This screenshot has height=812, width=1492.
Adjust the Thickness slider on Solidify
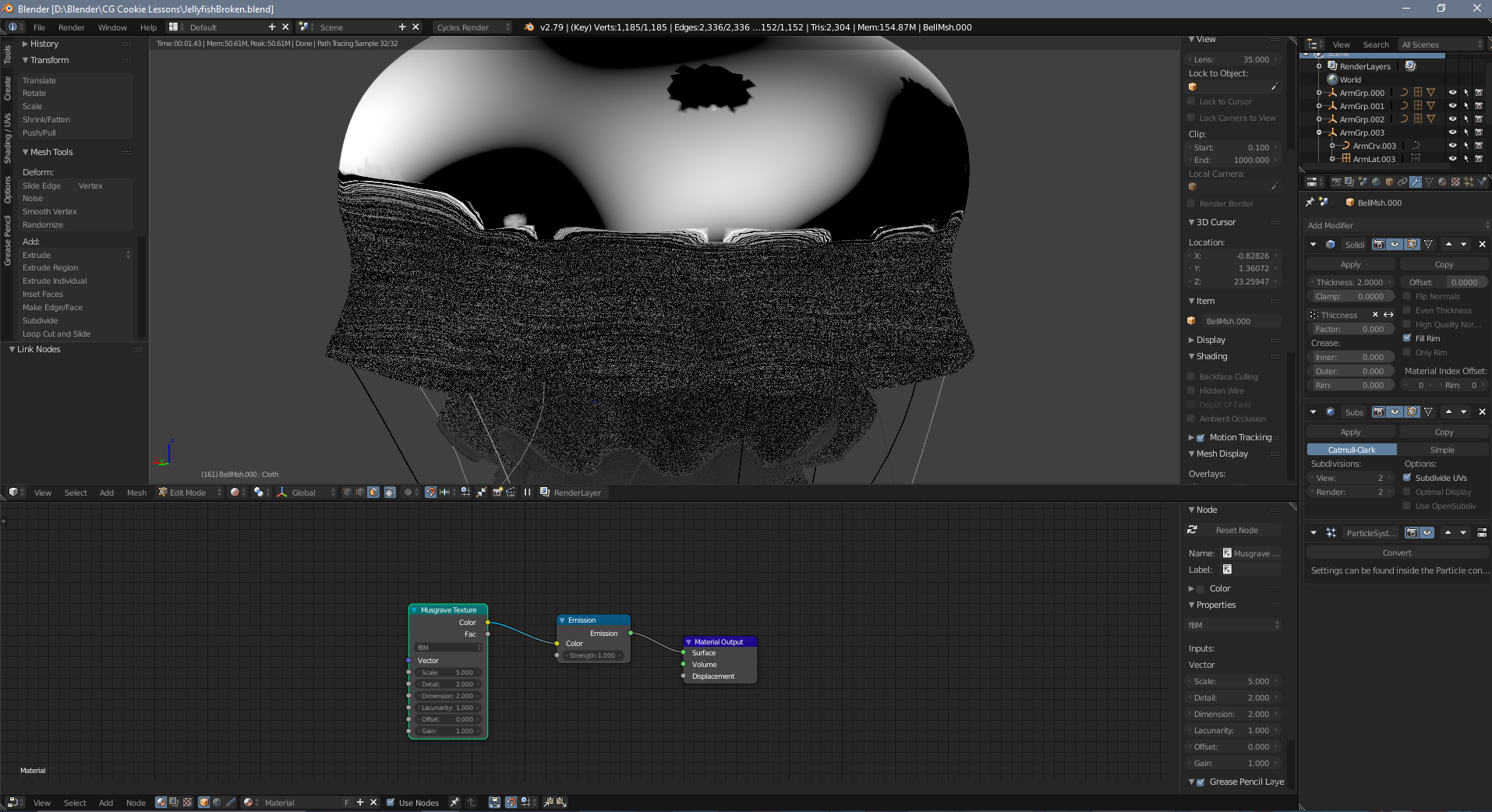(1352, 281)
